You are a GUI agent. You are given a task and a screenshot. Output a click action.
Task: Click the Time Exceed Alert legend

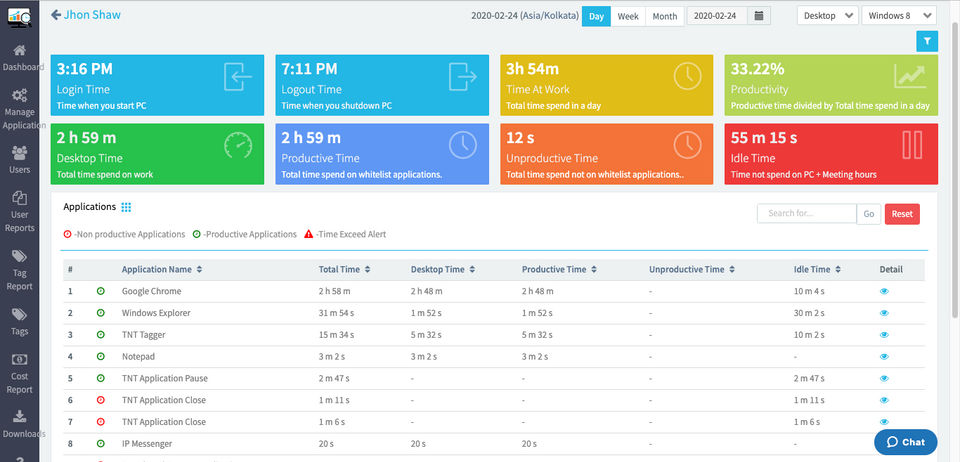[345, 234]
